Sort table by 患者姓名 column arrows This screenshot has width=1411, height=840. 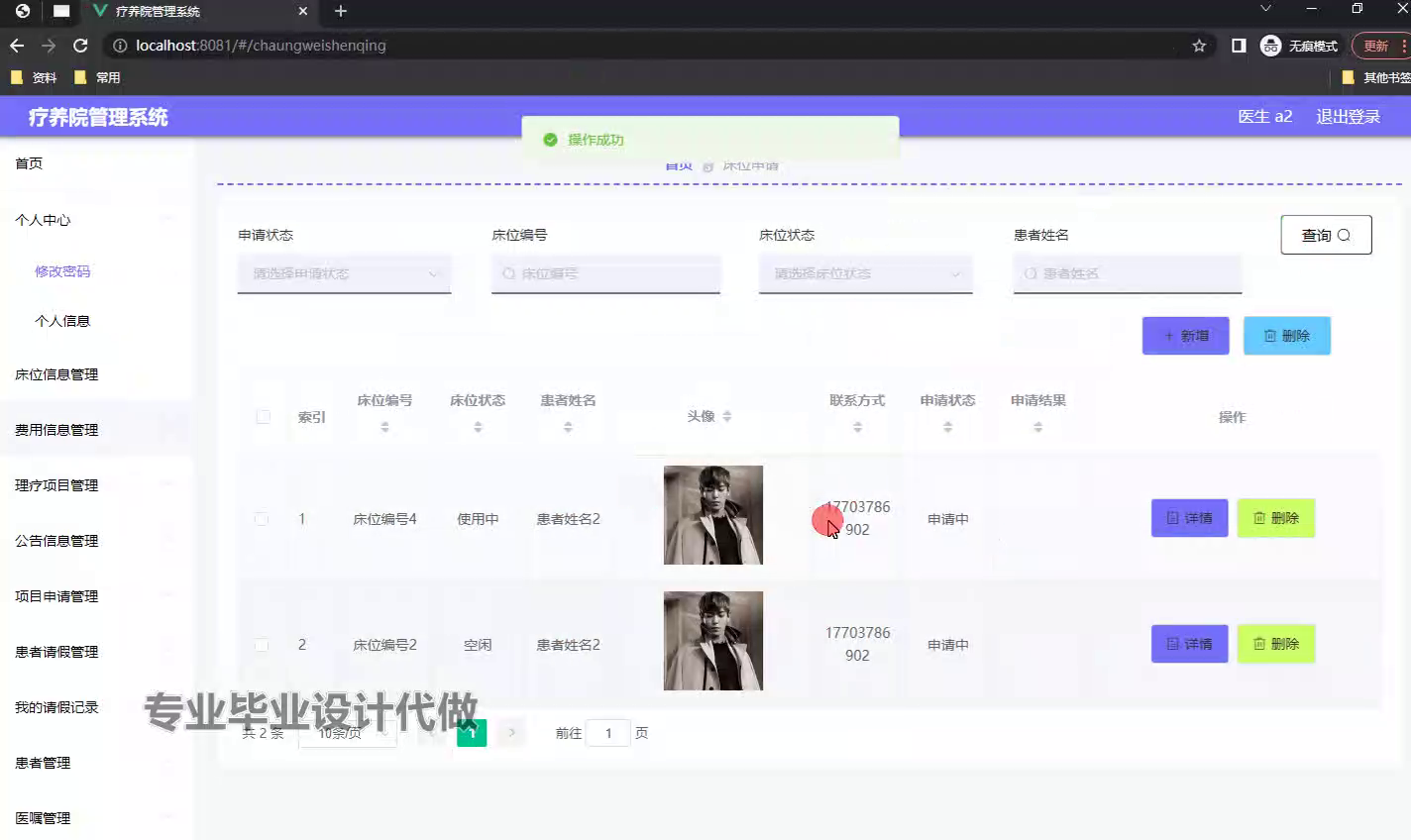click(x=568, y=427)
